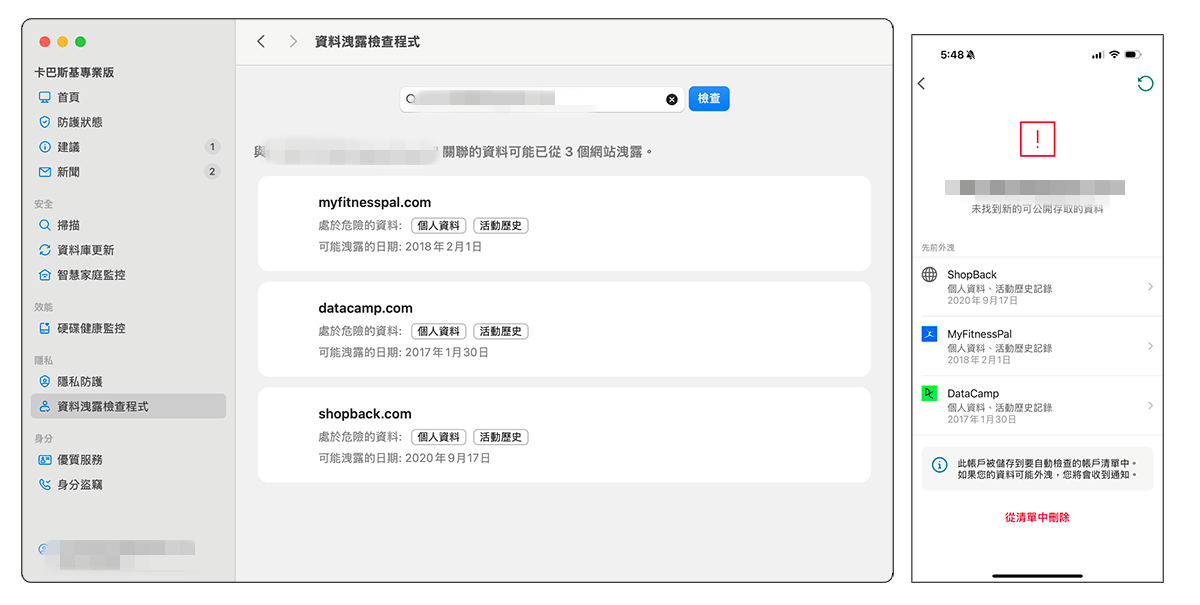This screenshot has height=605, width=1200.
Task: Tap the red 從清單中刪除 link
Action: pos(1037,517)
